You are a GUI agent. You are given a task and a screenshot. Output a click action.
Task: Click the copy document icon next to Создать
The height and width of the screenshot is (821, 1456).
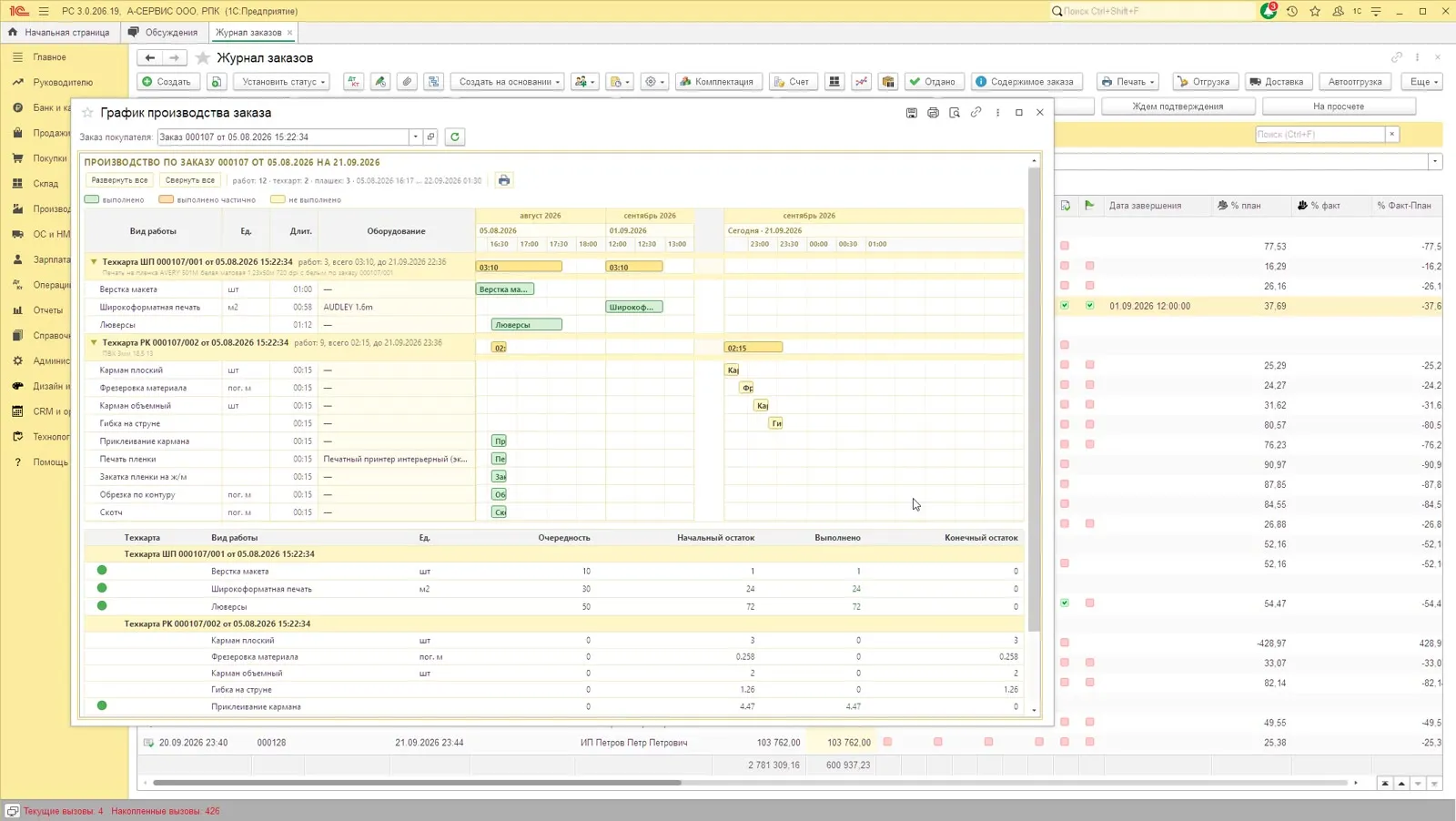pyautogui.click(x=217, y=81)
